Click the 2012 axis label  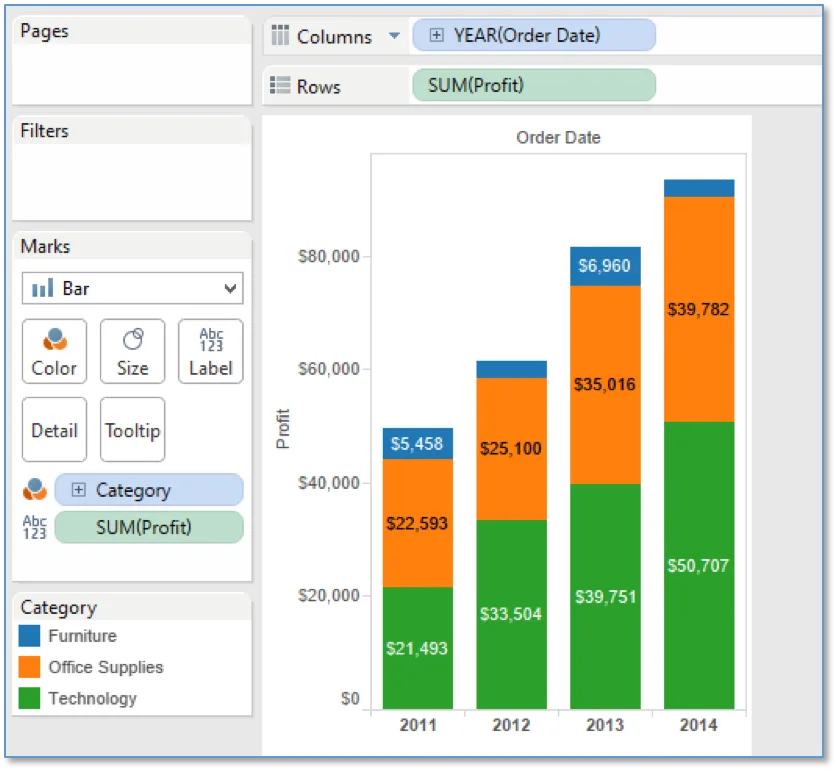pos(511,725)
